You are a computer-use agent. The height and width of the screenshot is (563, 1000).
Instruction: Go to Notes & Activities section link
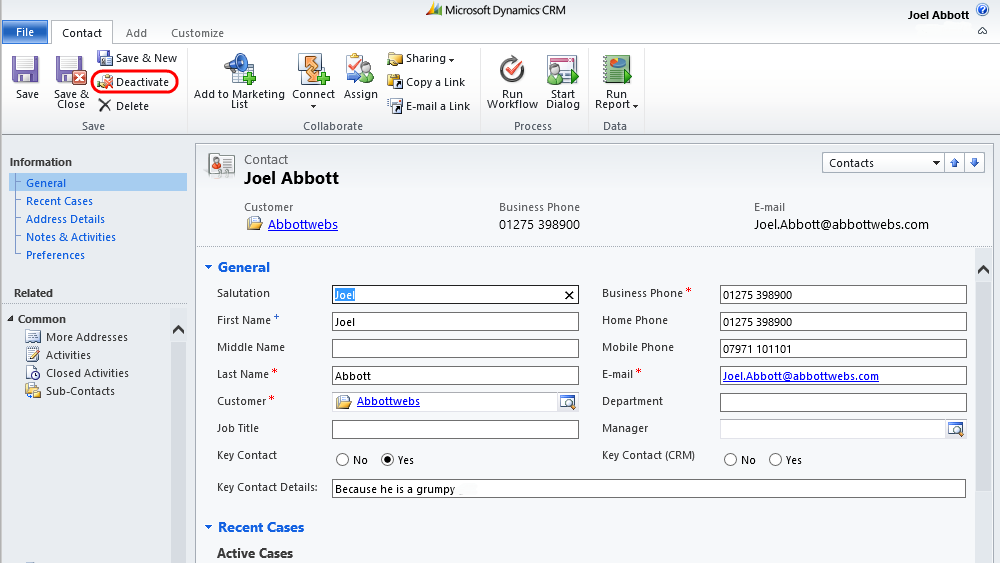(x=71, y=237)
